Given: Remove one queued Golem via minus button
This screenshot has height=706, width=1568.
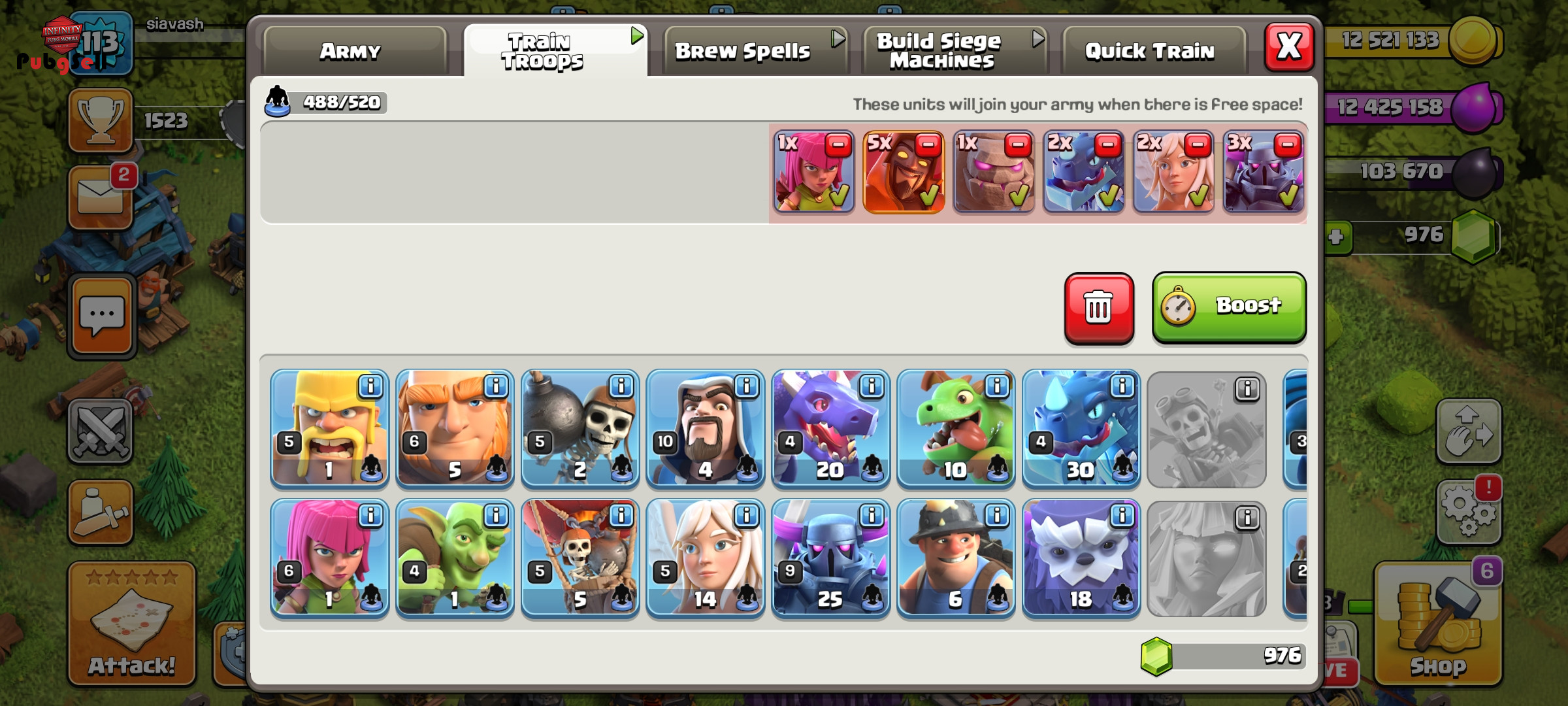Looking at the screenshot, I should point(1018,145).
